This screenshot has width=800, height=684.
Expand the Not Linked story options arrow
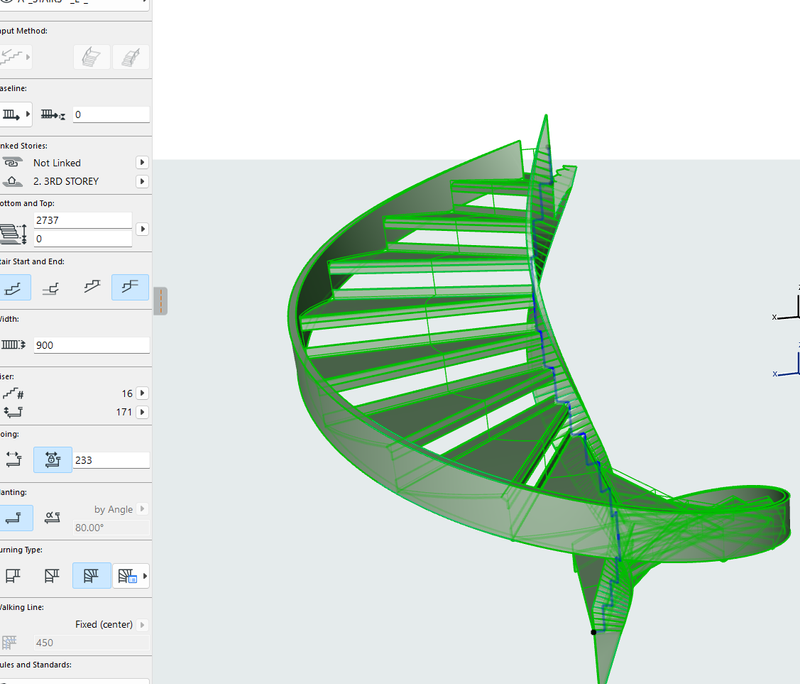[x=142, y=163]
